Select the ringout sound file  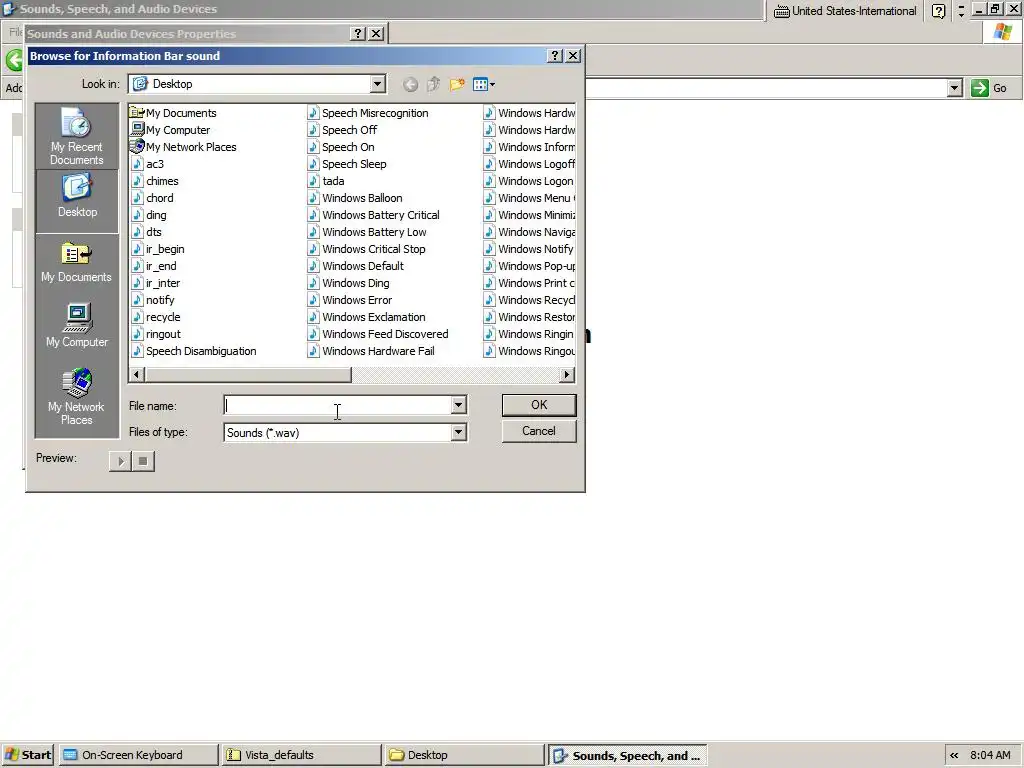155,334
